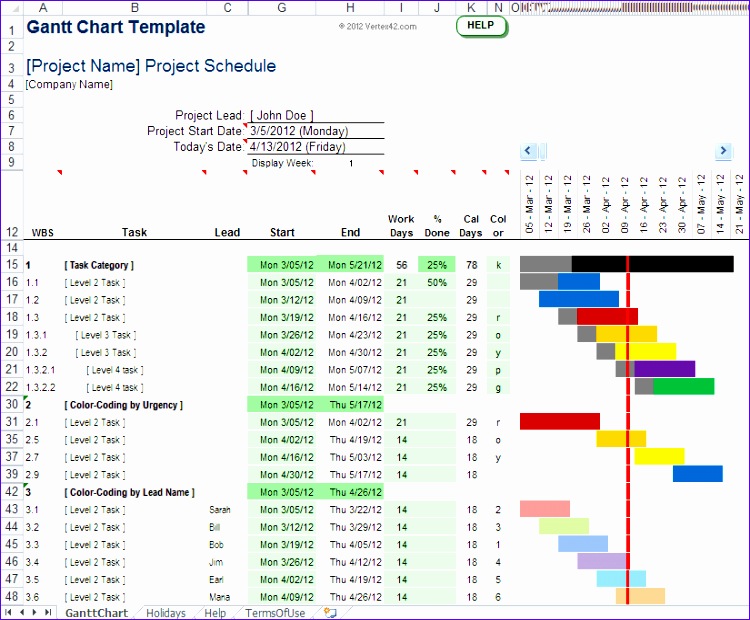
Task: Select [ Color-Coding by Lead Name ] cell
Action: point(129,493)
